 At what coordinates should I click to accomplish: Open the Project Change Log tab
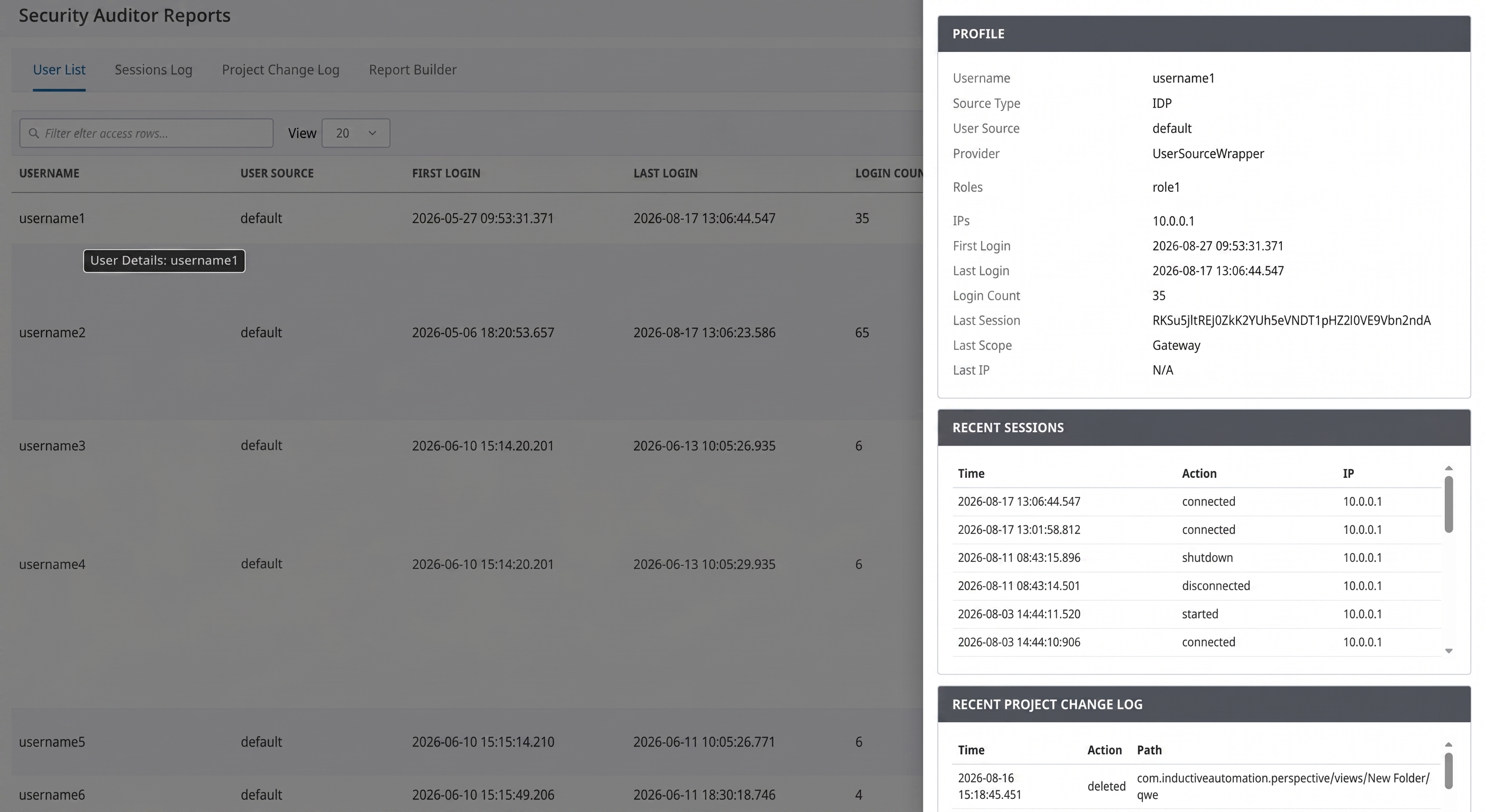pos(281,70)
